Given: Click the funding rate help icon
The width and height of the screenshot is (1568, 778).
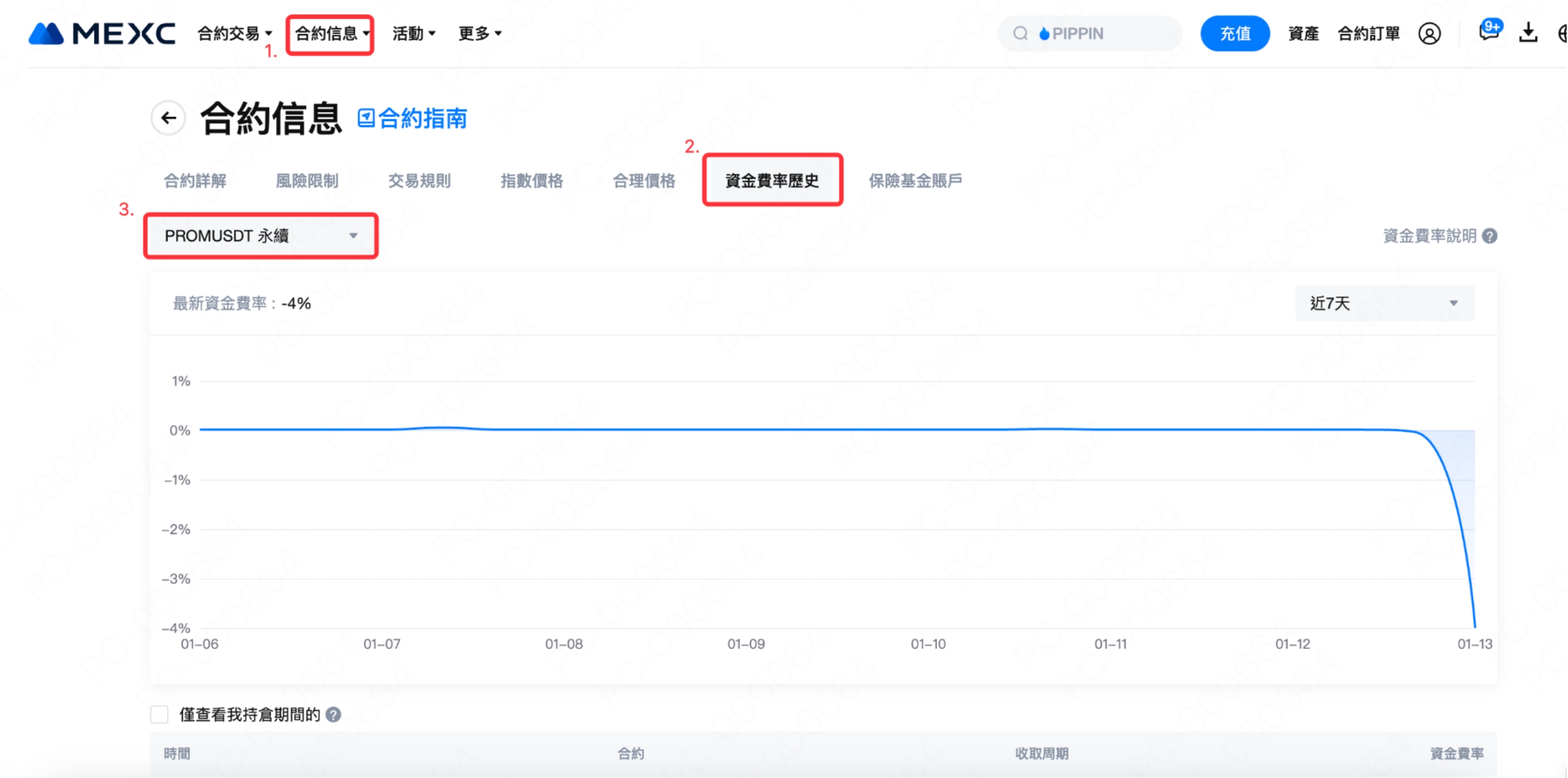Looking at the screenshot, I should point(1489,236).
